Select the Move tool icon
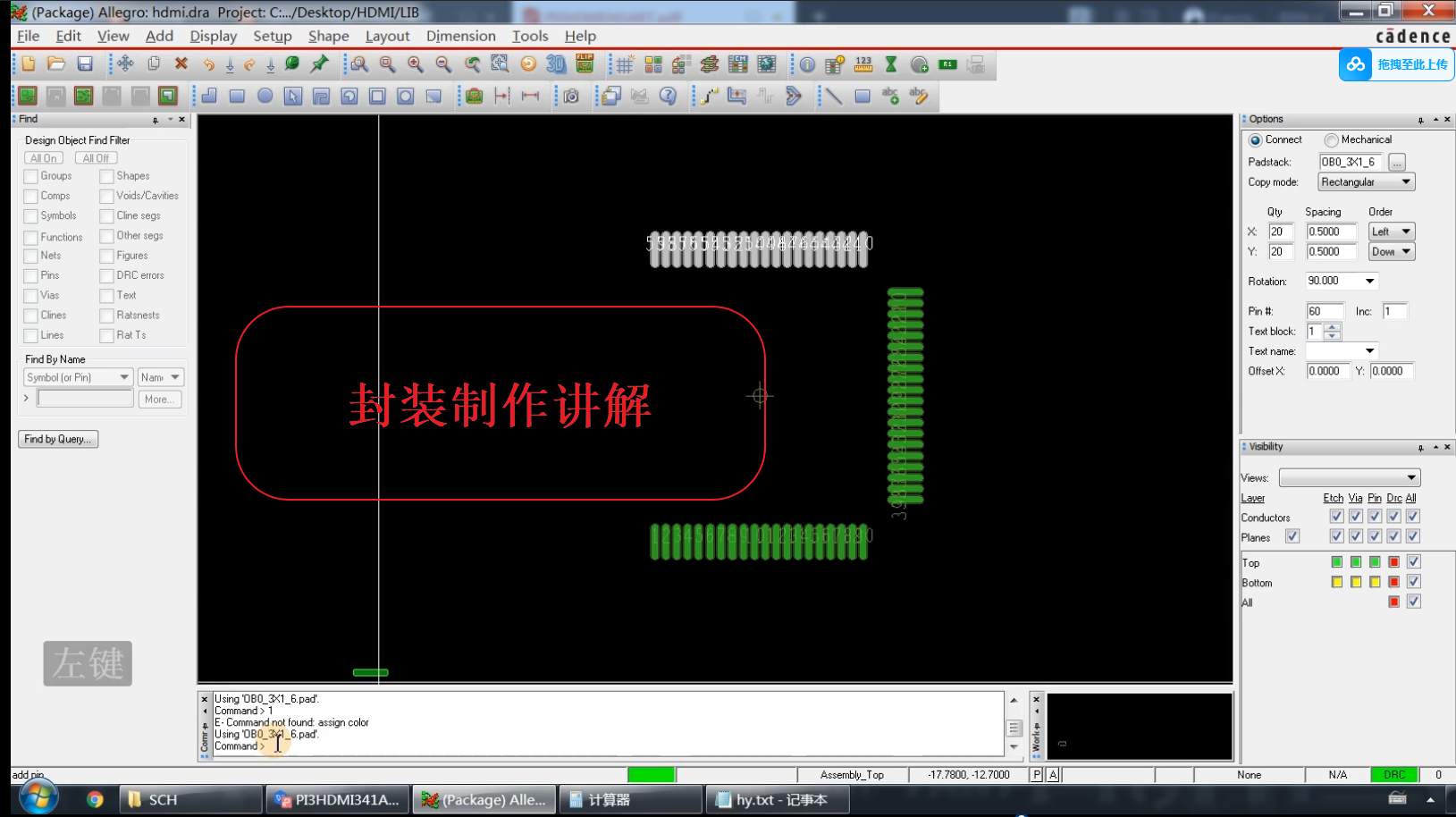The height and width of the screenshot is (817, 1456). [125, 64]
